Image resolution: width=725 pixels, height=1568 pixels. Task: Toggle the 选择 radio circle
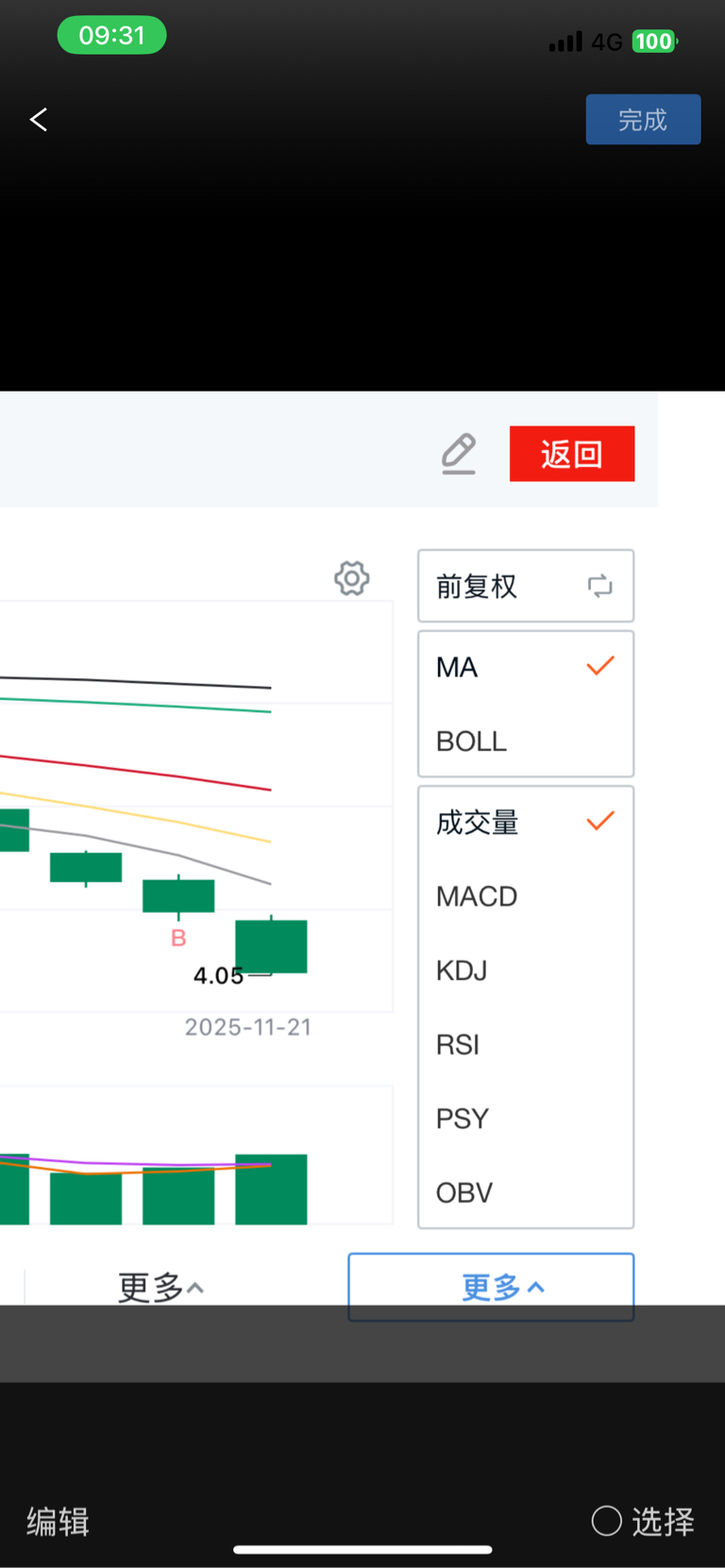tap(606, 1520)
